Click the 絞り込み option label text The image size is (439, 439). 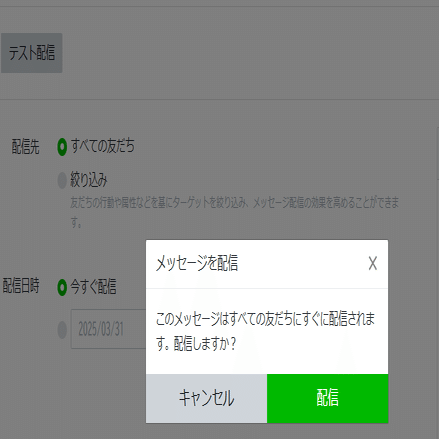89,180
